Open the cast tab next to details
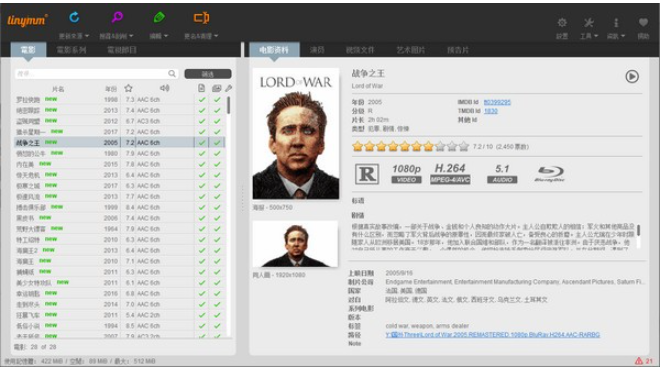 [317, 50]
